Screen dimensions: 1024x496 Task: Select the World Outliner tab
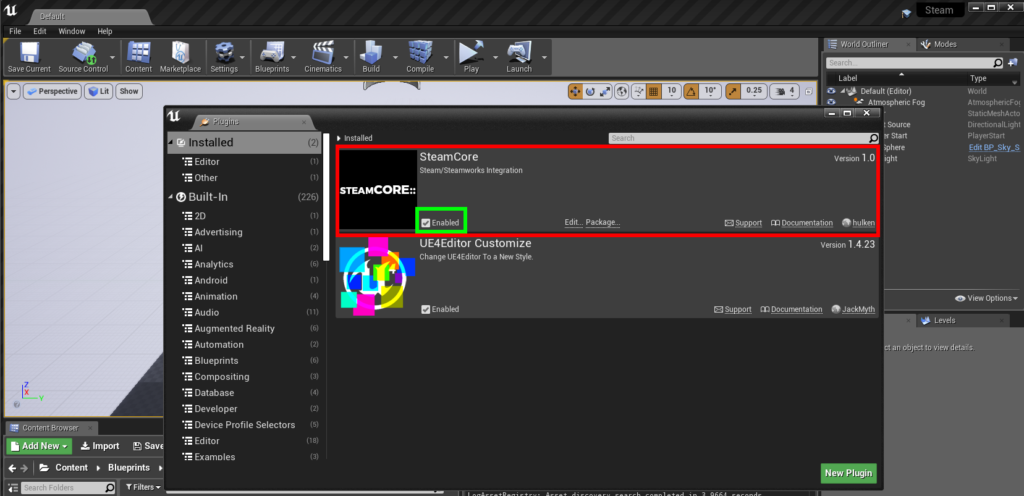click(868, 44)
